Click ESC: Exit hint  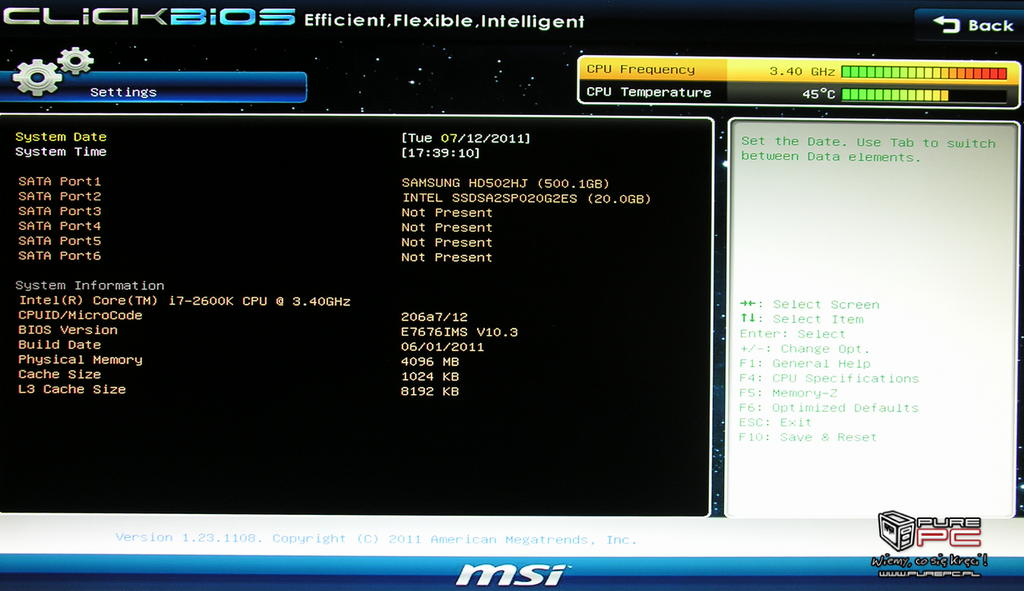775,423
